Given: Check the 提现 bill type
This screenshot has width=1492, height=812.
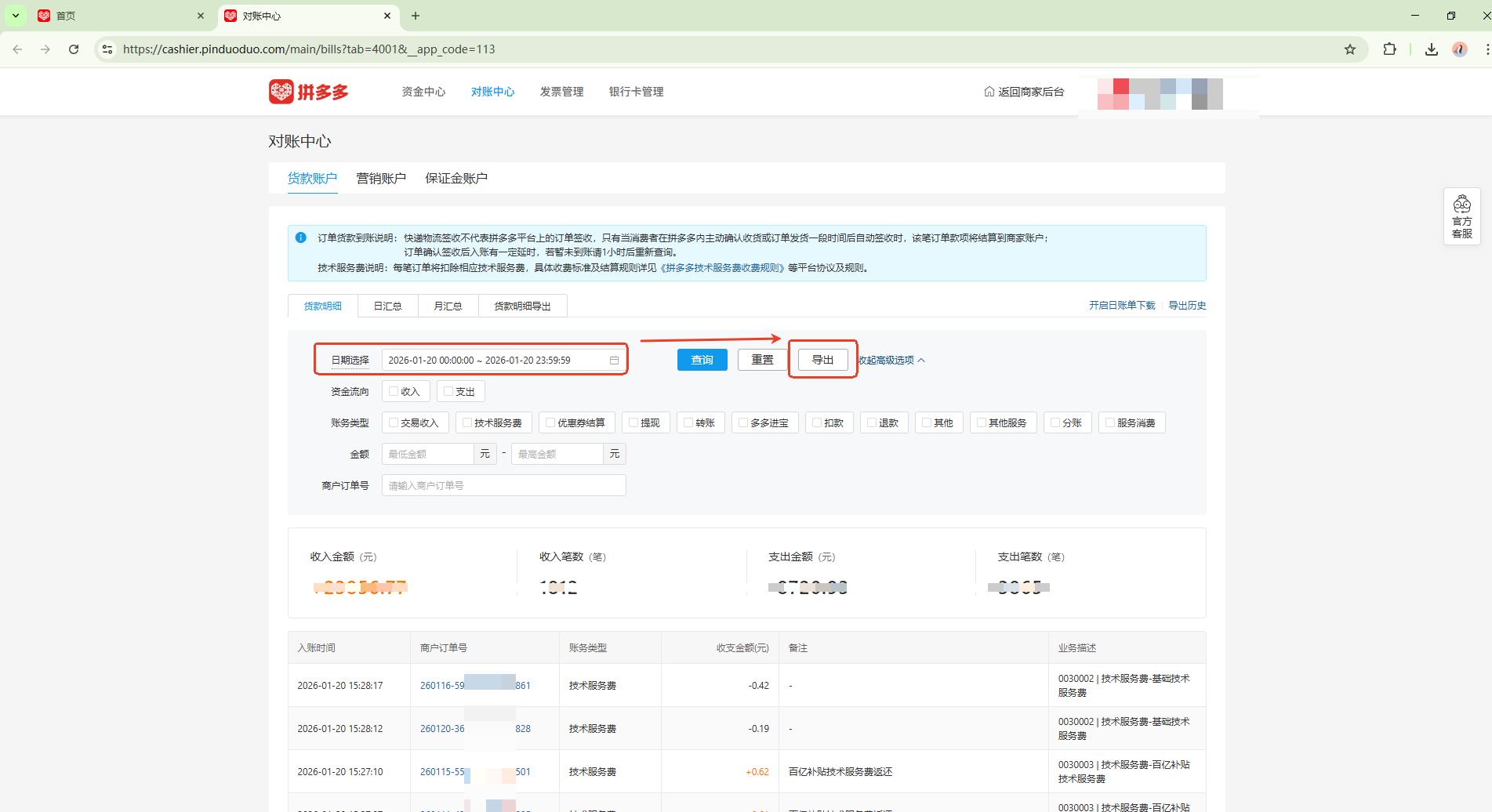Looking at the screenshot, I should [x=633, y=422].
